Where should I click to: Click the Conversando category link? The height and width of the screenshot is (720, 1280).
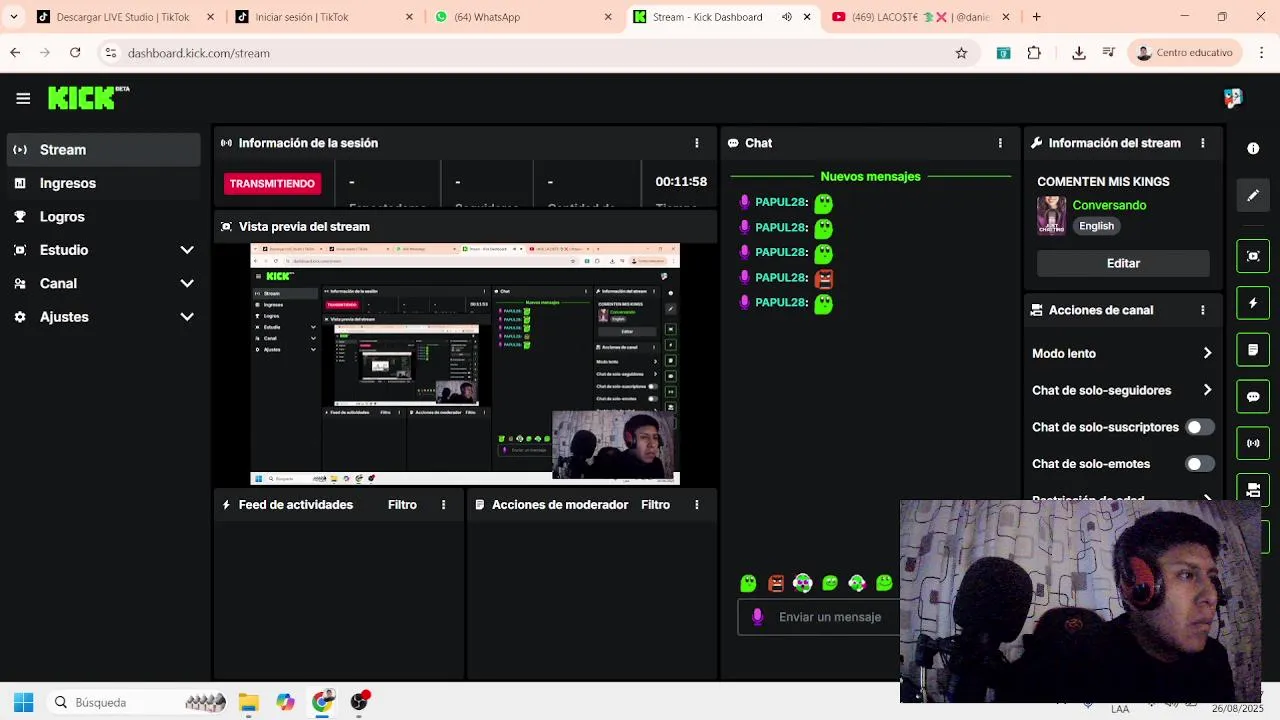(1109, 205)
